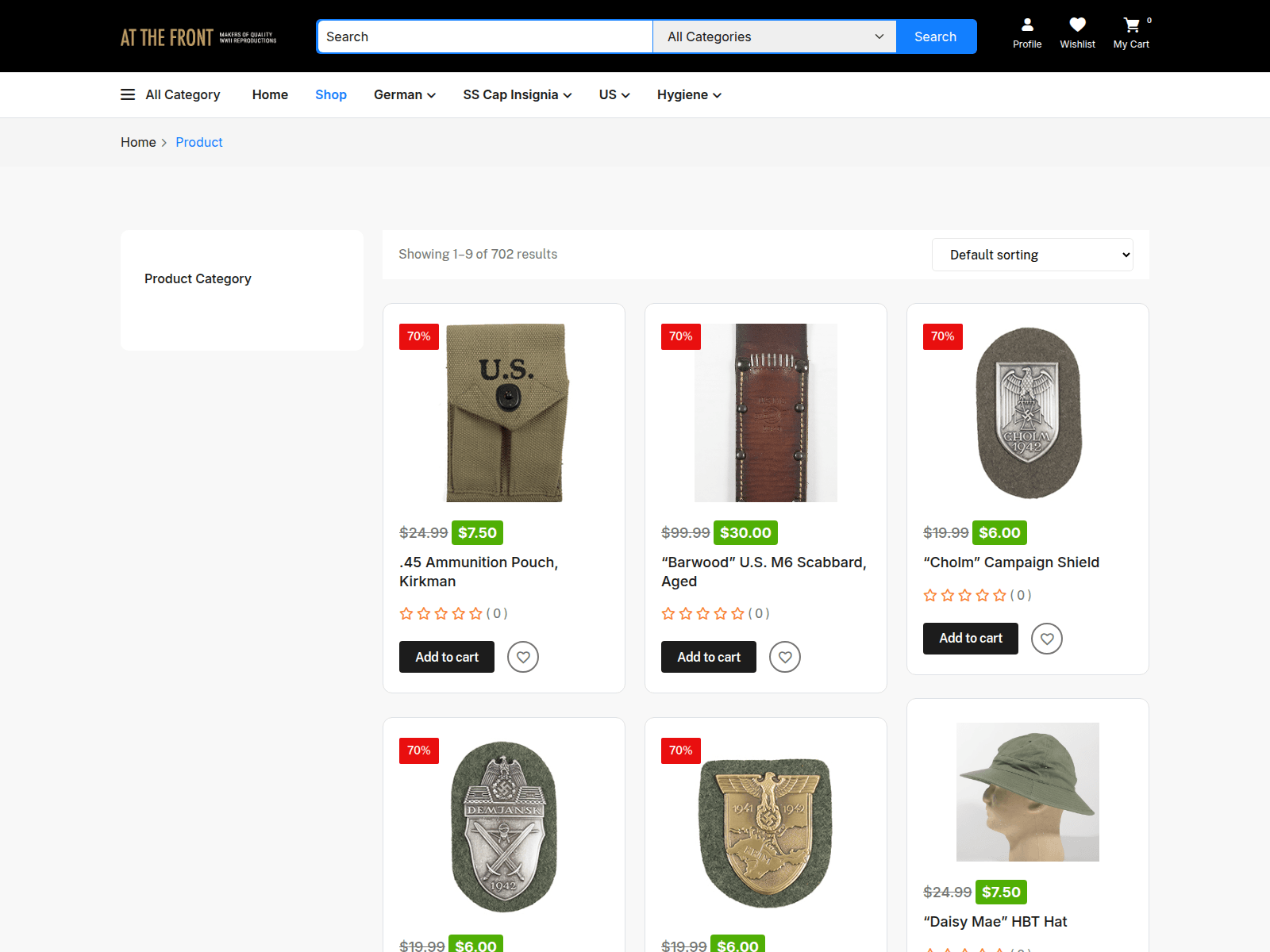
Task: Add Cholm Campaign Shield to cart
Action: click(x=971, y=639)
